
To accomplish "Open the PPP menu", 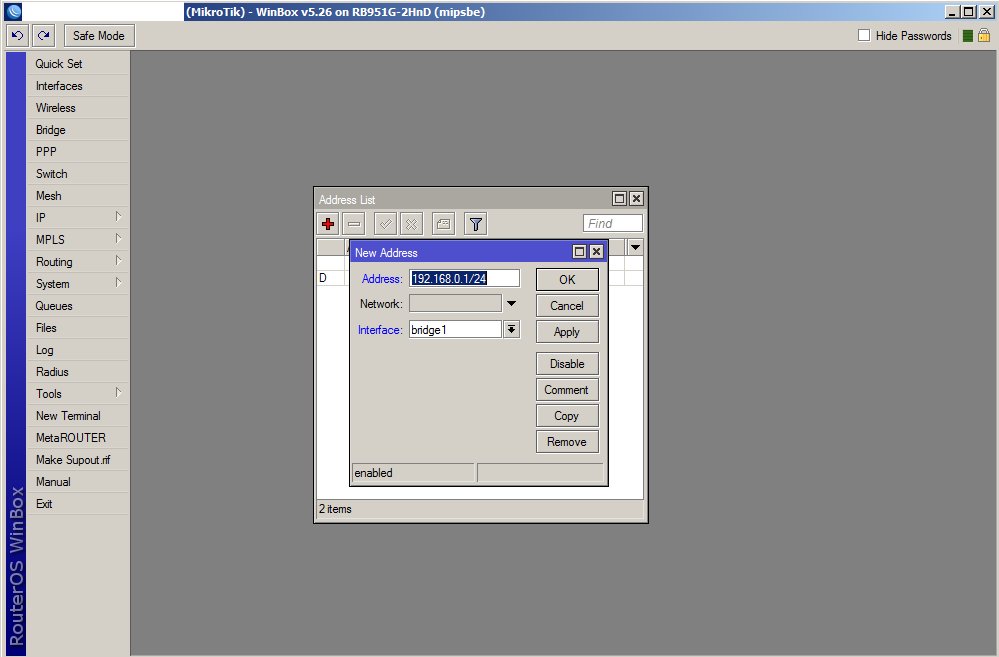I will click(x=78, y=152).
